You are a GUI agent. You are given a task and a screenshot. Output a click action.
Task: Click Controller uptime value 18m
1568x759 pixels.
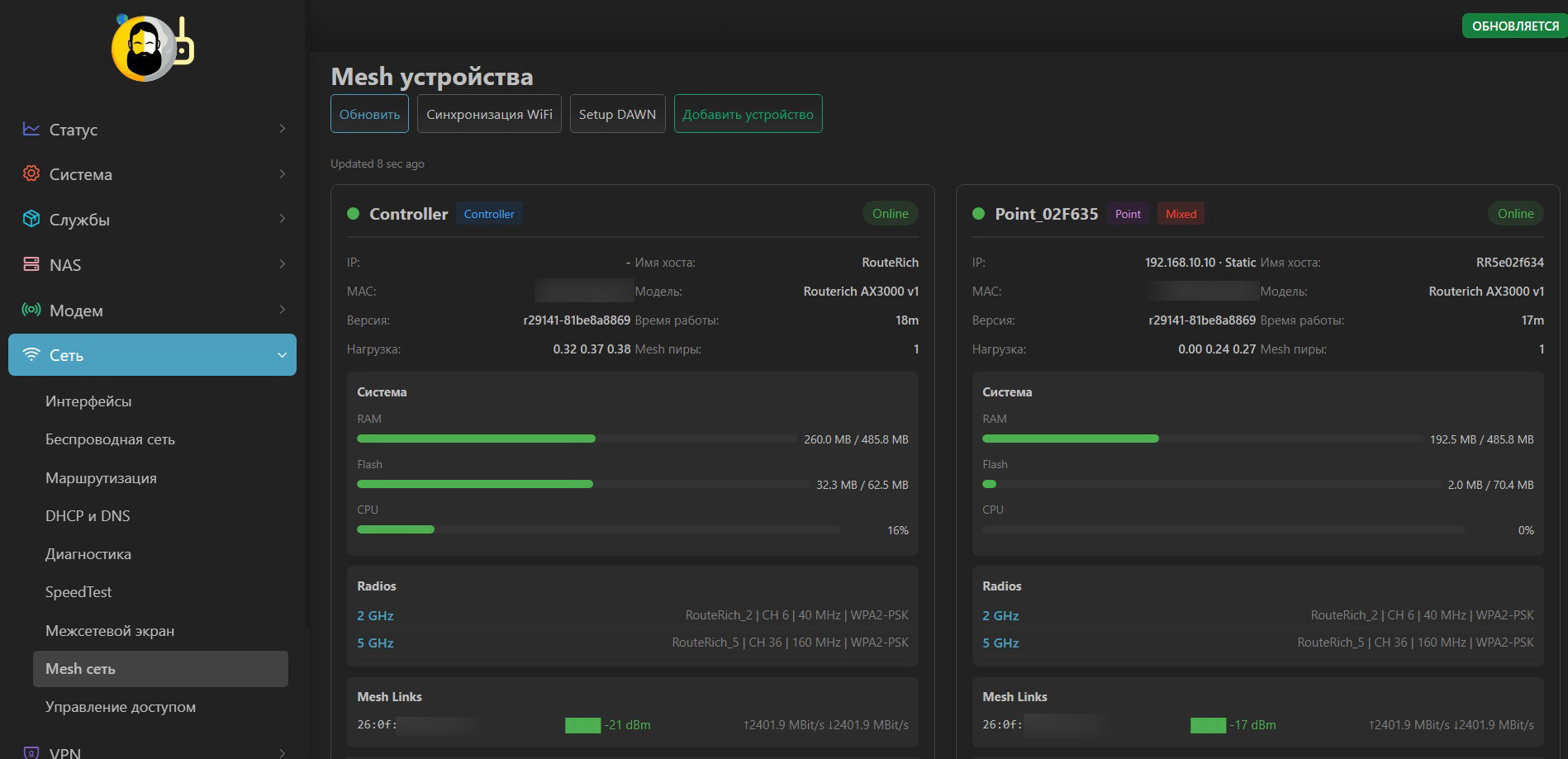pyautogui.click(x=907, y=320)
